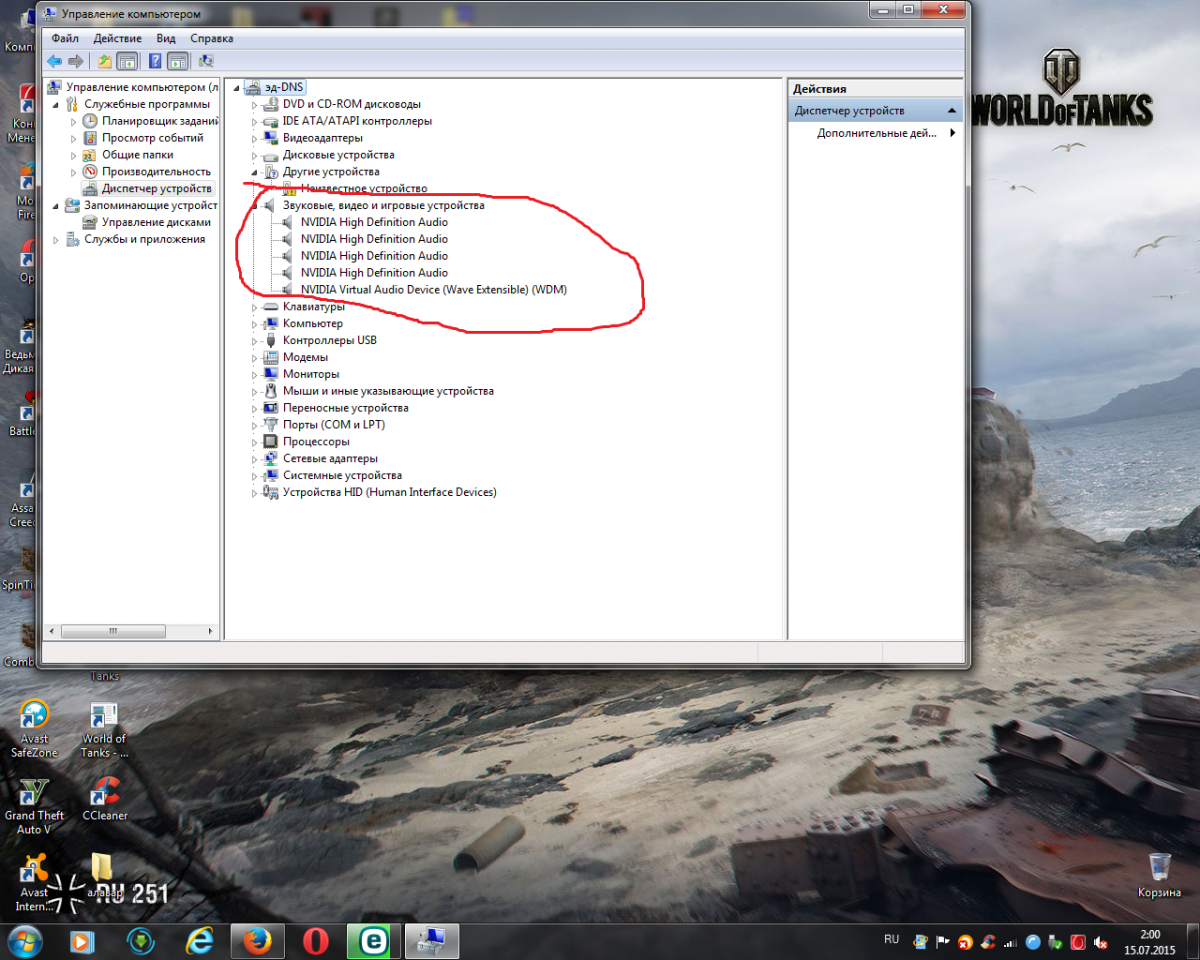
Task: Open Avast SafeZone desktop shortcut
Action: (34, 728)
